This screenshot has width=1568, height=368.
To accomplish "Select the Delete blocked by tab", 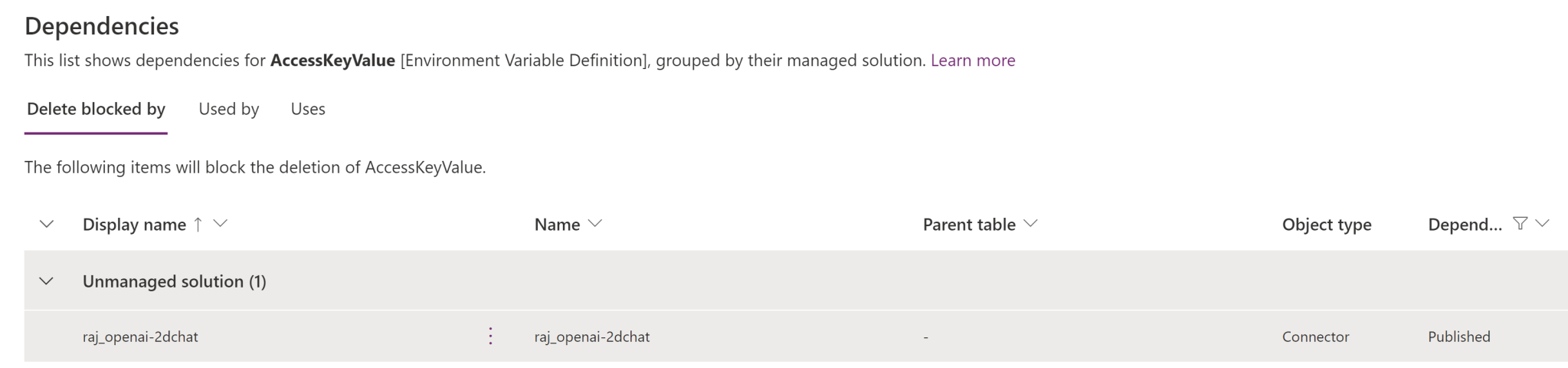I will coord(96,109).
